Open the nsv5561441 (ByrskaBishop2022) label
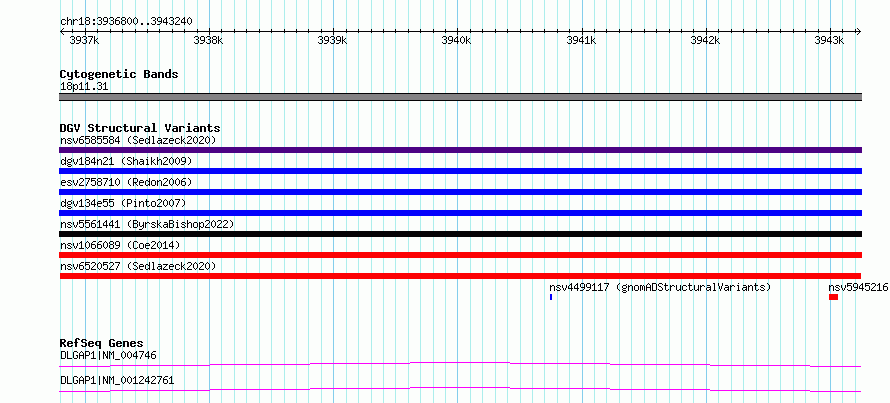The image size is (890, 403). pyautogui.click(x=147, y=224)
